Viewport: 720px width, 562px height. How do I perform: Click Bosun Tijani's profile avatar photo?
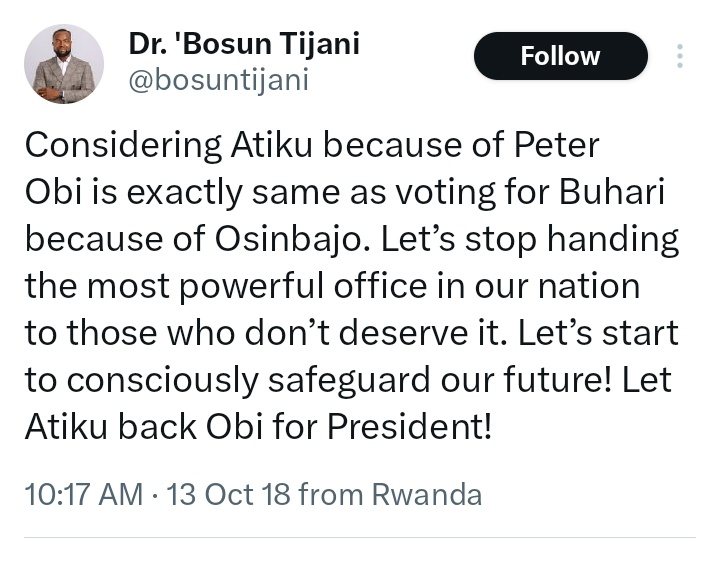coord(63,64)
